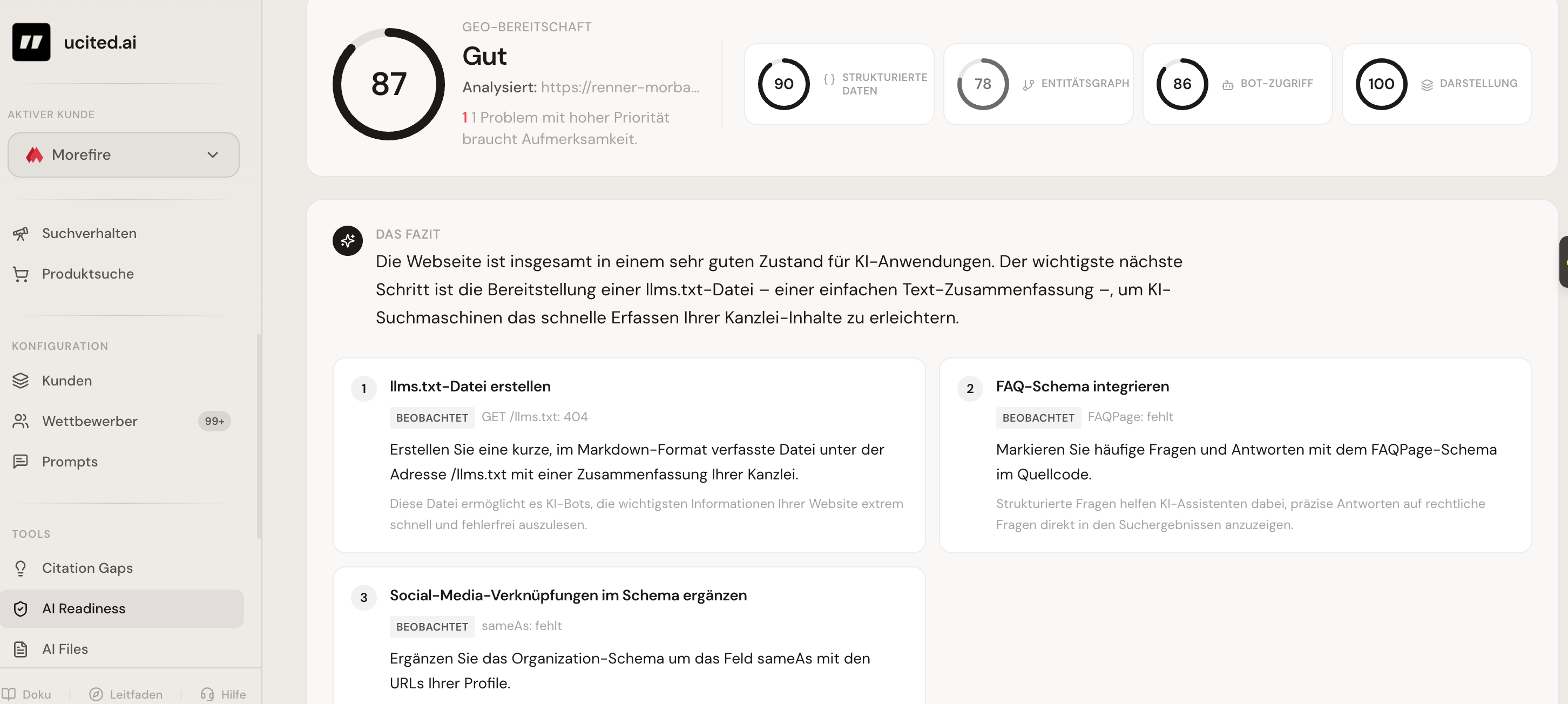Viewport: 1568px width, 704px height.
Task: Click the Hilfe footer link
Action: click(224, 694)
